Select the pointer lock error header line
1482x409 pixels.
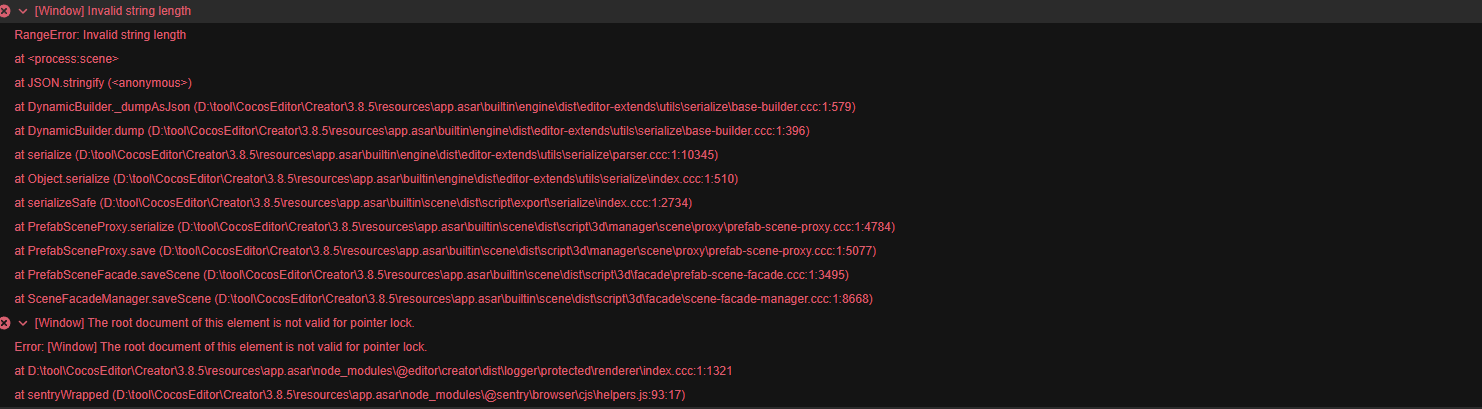tap(224, 323)
